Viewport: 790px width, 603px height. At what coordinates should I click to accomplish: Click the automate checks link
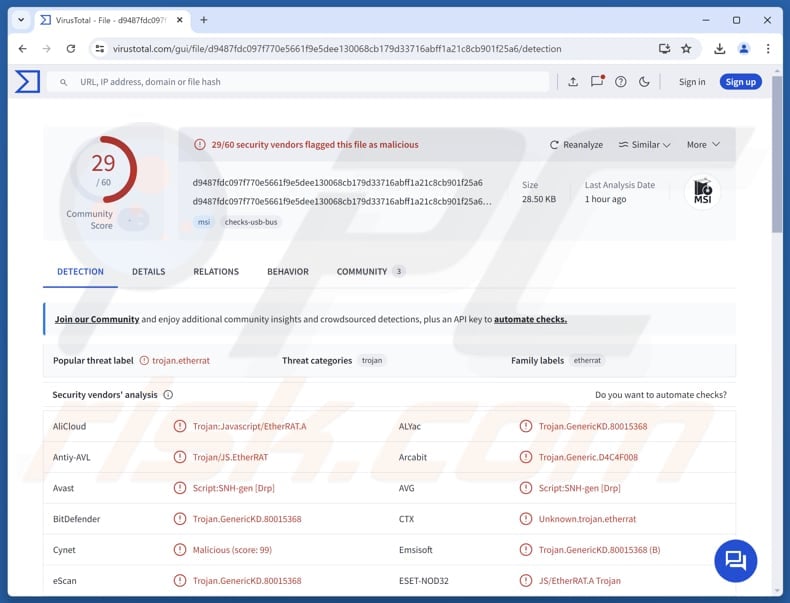click(530, 319)
